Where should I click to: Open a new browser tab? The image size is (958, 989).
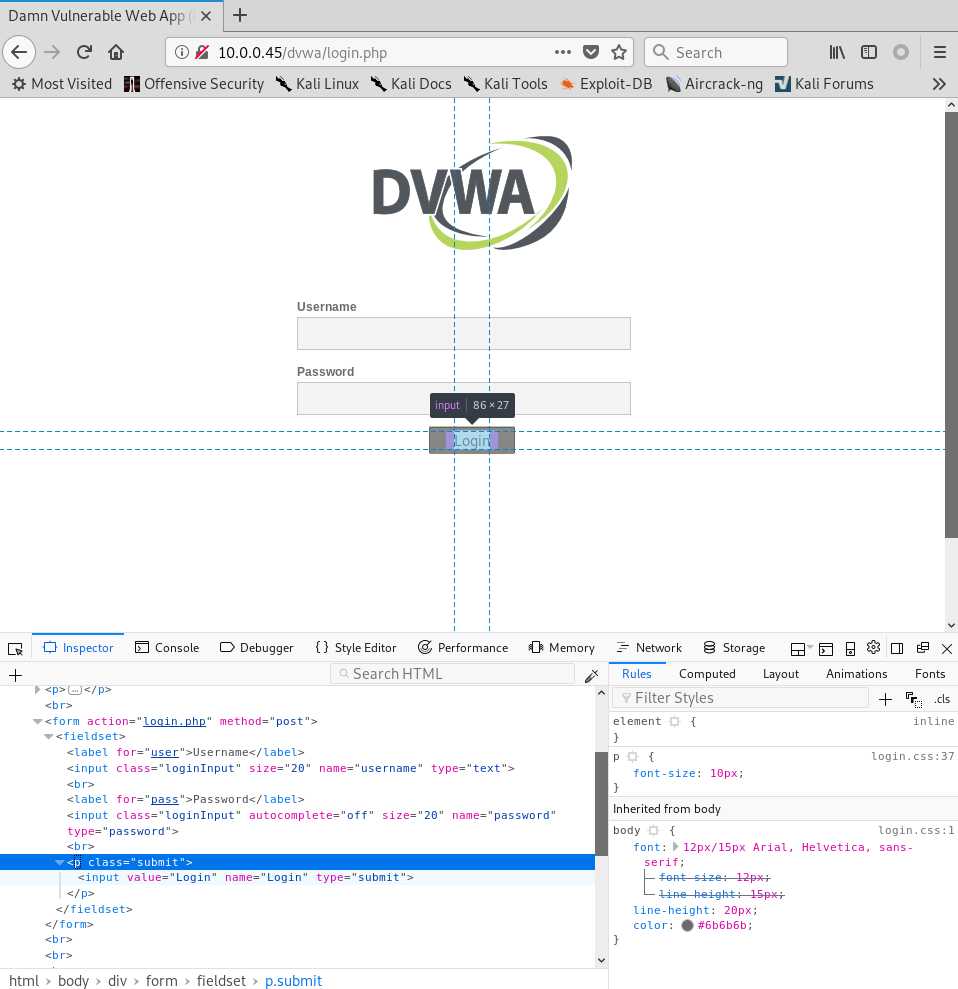pos(240,15)
